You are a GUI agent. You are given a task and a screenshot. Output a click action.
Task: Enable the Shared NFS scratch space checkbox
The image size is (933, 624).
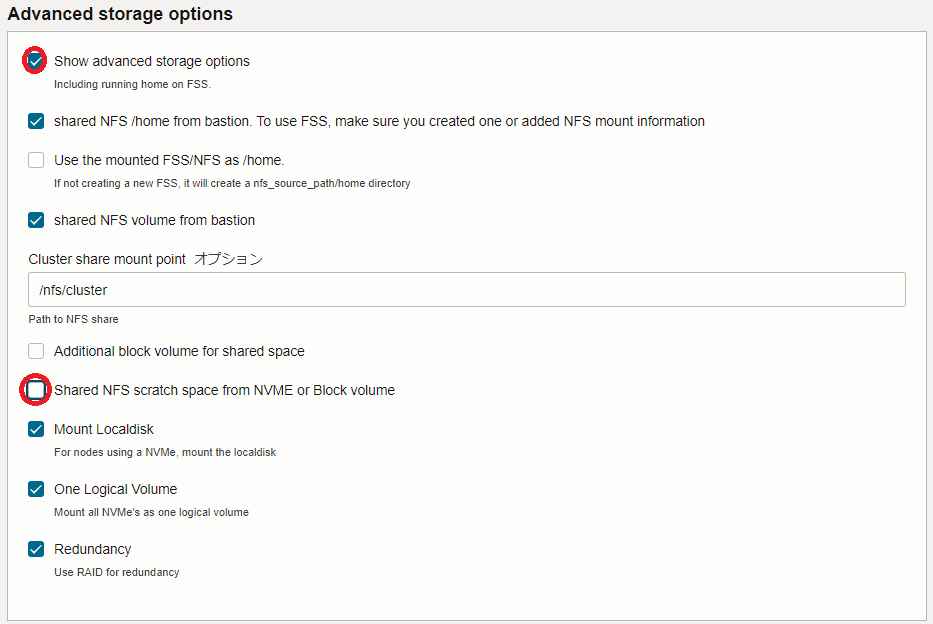coord(36,390)
